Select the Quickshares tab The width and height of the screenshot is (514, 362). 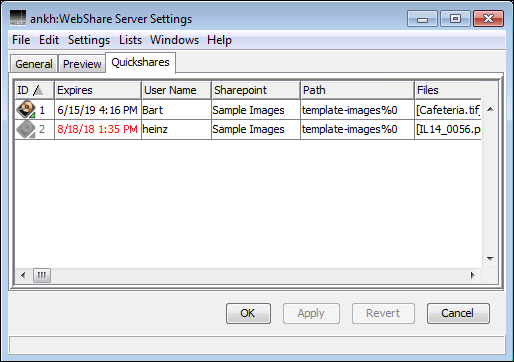coord(140,62)
